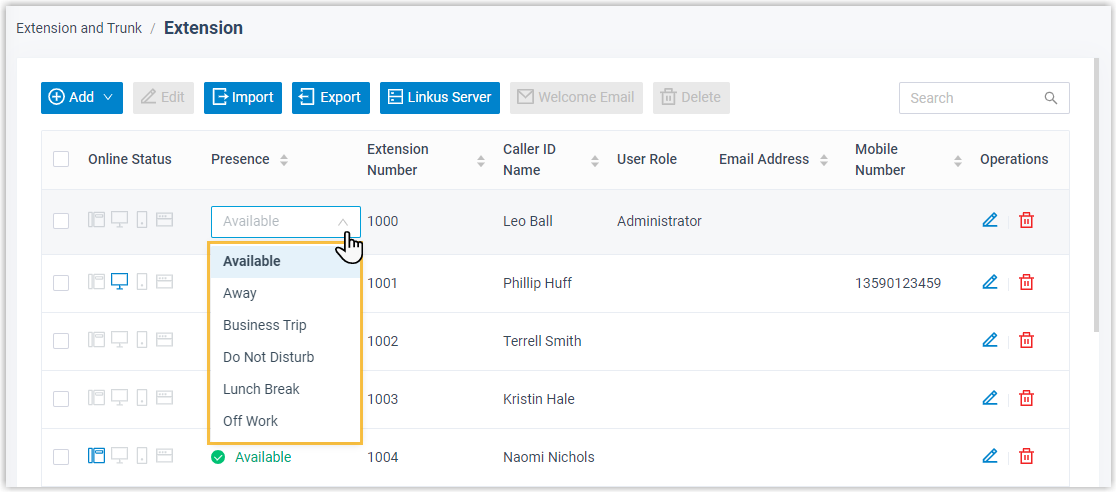Viewport: 1117px width, 493px height.
Task: Delete extension 1001 Phillip Huff trash icon
Action: tap(1026, 282)
